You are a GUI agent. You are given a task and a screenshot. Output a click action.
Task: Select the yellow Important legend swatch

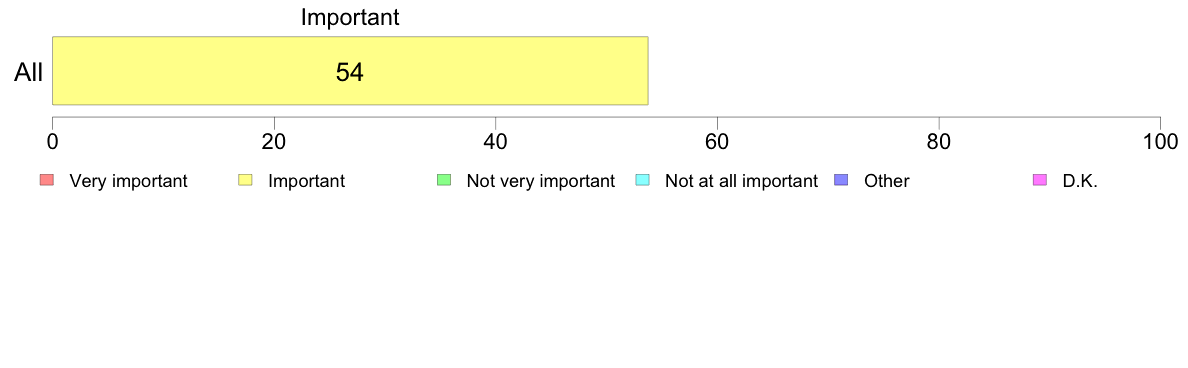(245, 180)
